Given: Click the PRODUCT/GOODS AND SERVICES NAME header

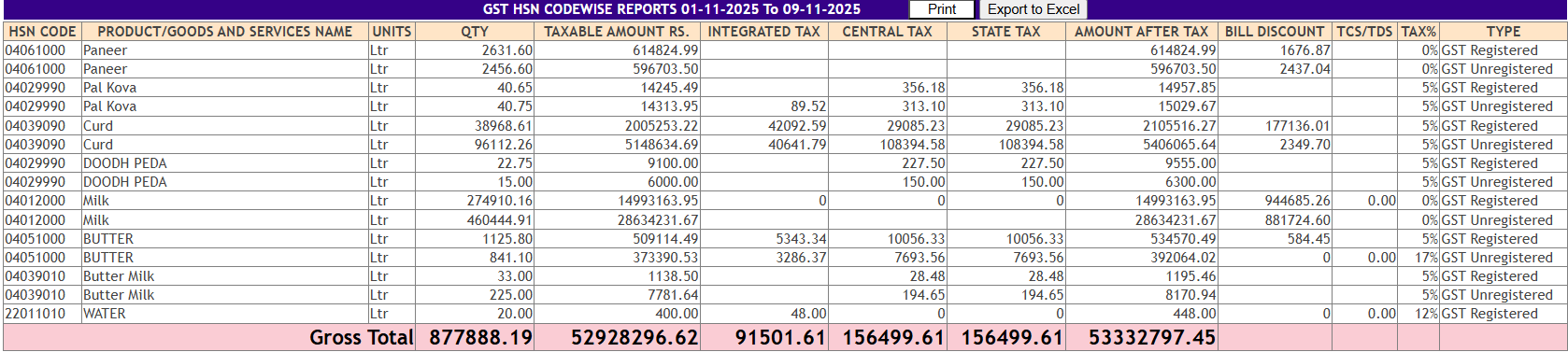Looking at the screenshot, I should point(224,32).
